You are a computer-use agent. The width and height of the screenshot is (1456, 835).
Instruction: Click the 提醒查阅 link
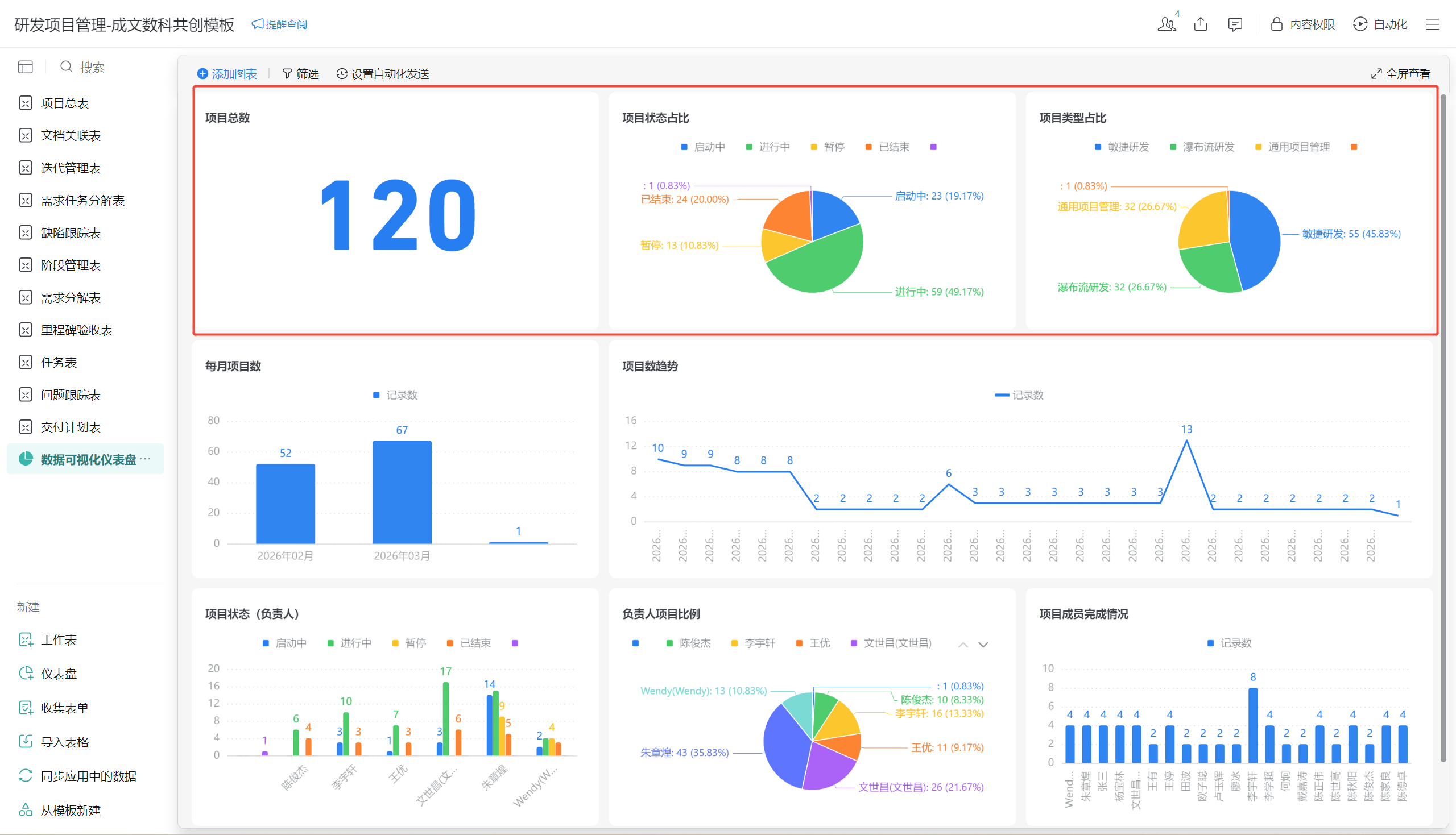[279, 24]
